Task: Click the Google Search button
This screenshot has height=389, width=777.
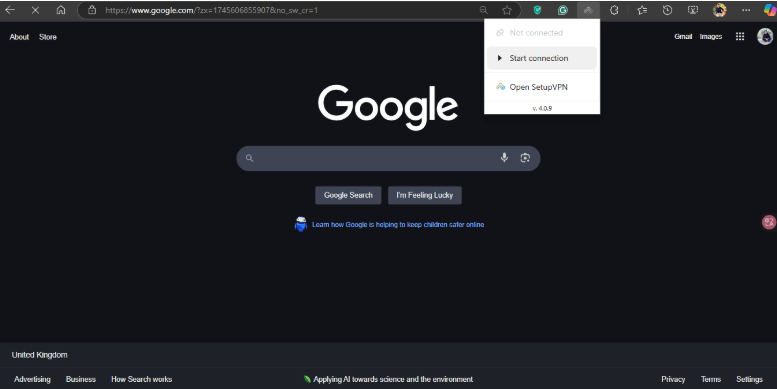Action: click(x=348, y=195)
